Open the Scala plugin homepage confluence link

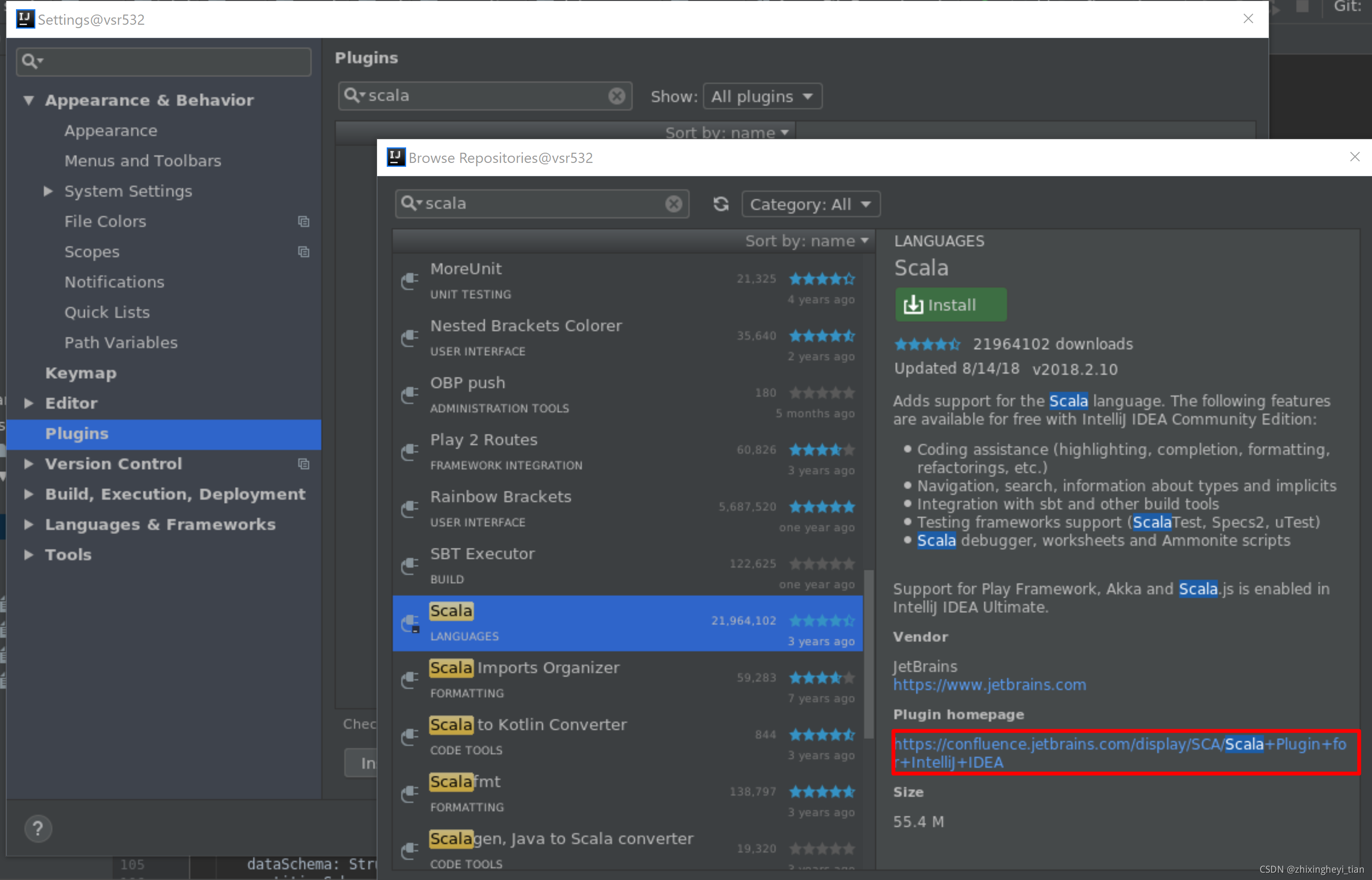click(1120, 753)
